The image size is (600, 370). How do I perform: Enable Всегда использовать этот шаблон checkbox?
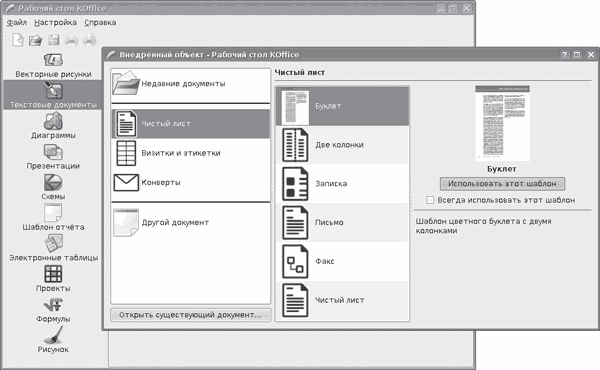click(430, 200)
